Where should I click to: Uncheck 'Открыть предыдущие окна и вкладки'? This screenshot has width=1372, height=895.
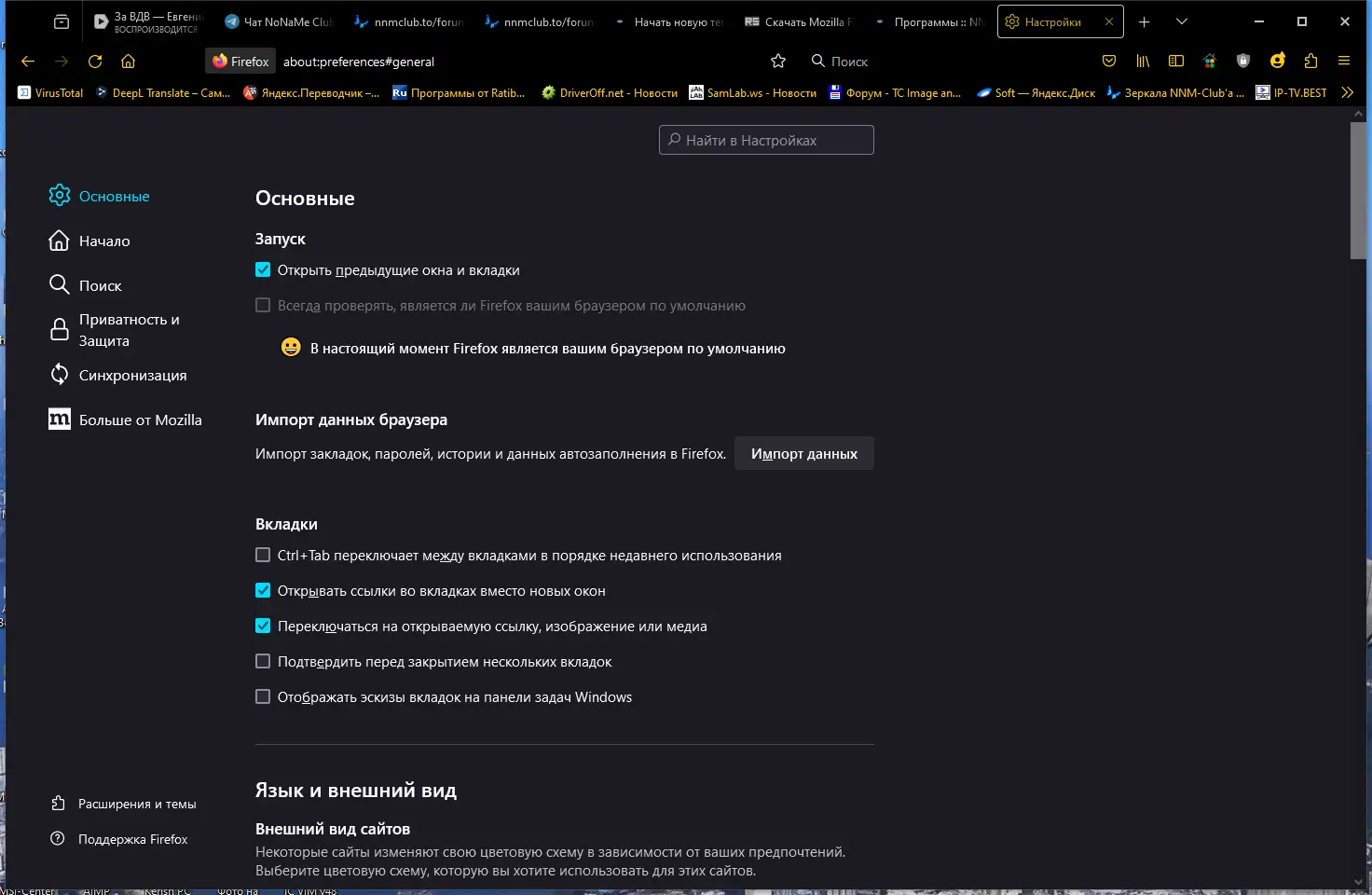point(263,270)
